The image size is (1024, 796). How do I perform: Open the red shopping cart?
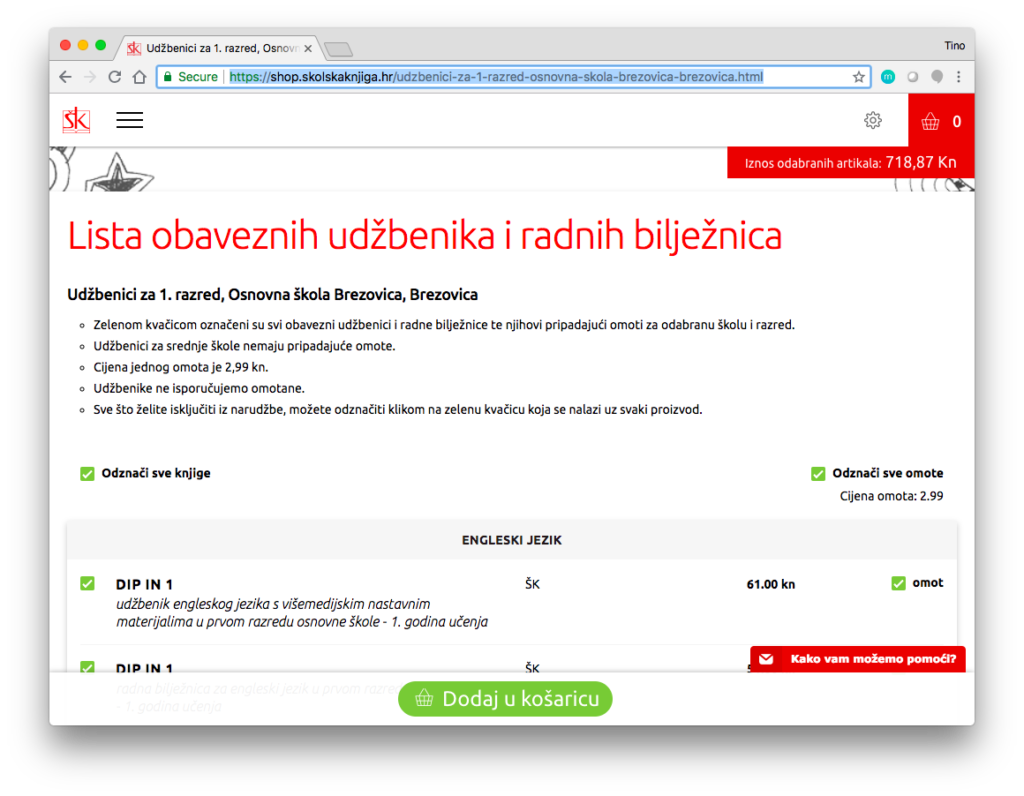(x=940, y=121)
